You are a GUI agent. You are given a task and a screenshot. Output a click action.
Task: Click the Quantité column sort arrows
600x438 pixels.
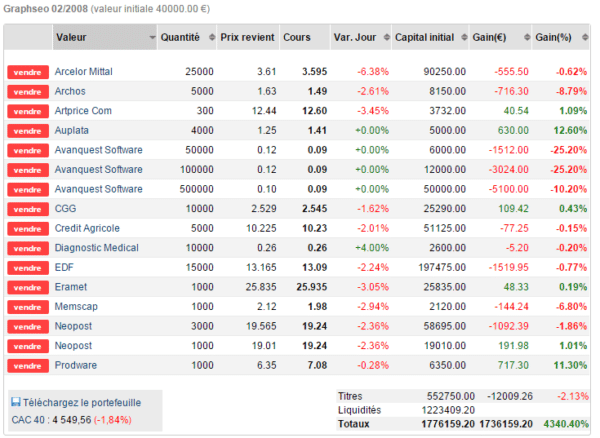(212, 37)
